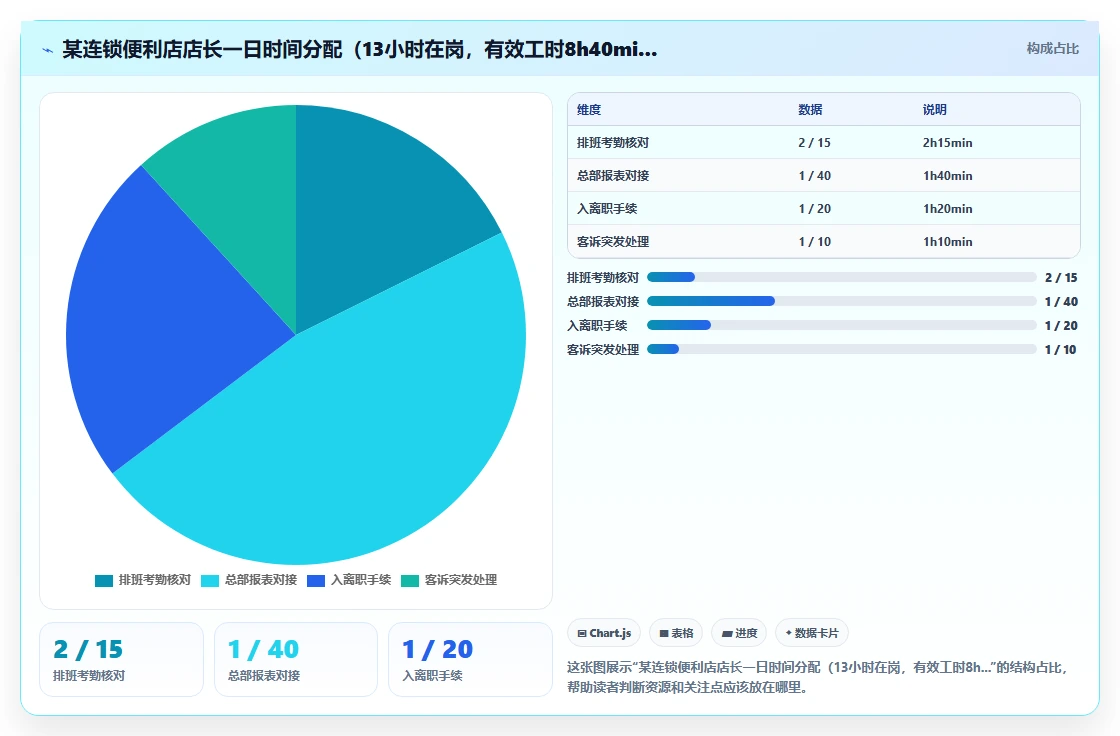Click the 1 / 20 table data cell
Viewport: 1120px width, 736px height.
coord(814,209)
